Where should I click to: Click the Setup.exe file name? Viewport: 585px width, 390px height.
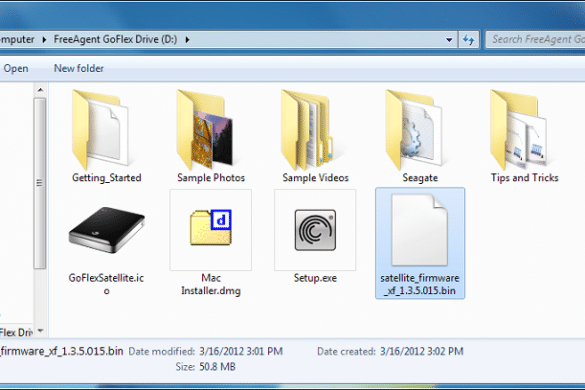click(x=315, y=278)
